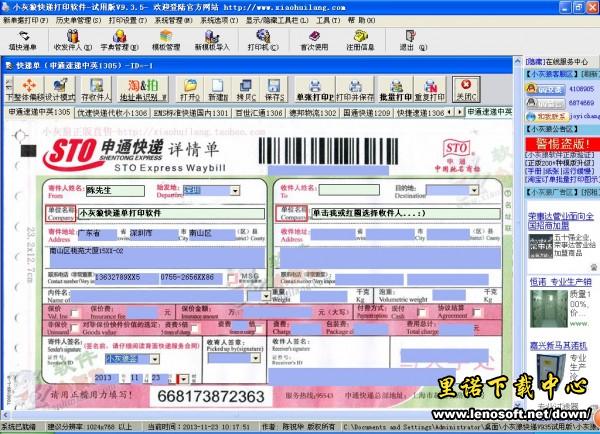Click the 打开 open folder icon
Viewport: 600px width, 434px height.
coord(190,89)
